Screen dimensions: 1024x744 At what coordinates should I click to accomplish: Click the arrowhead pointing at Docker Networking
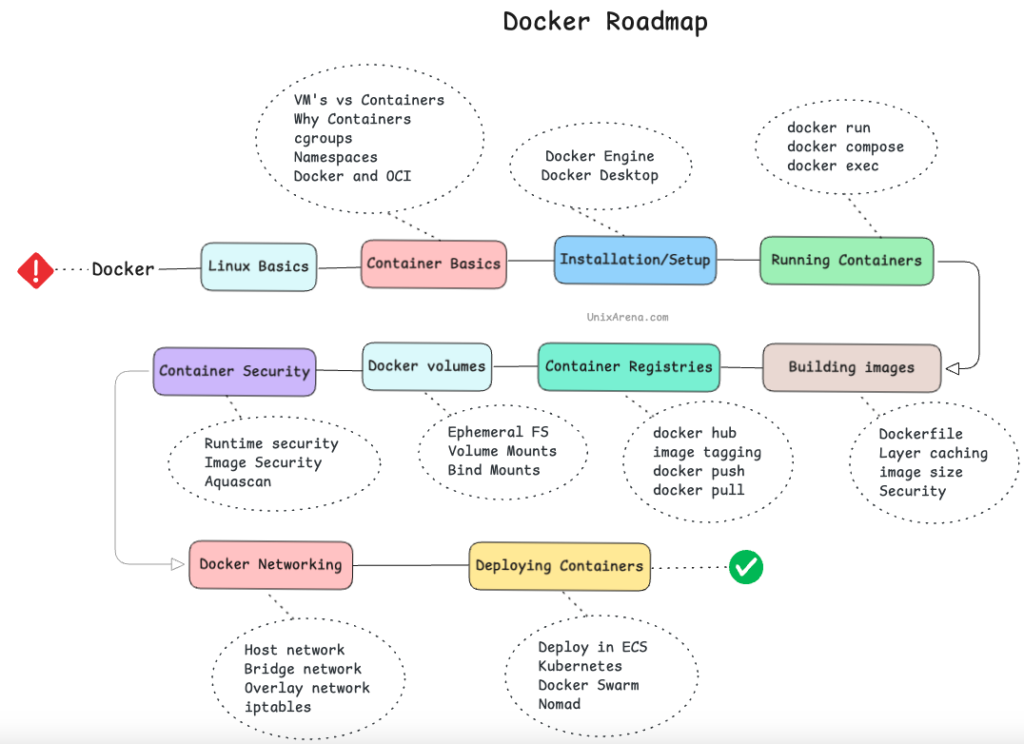[178, 564]
